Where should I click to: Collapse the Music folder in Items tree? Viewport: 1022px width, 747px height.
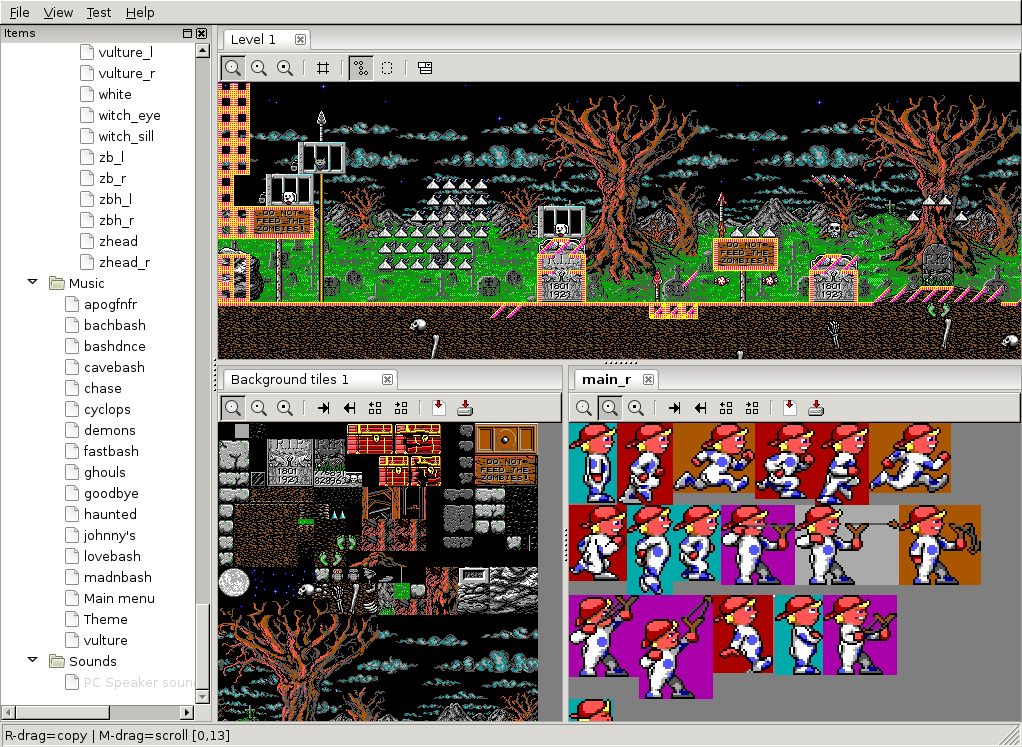coord(33,282)
